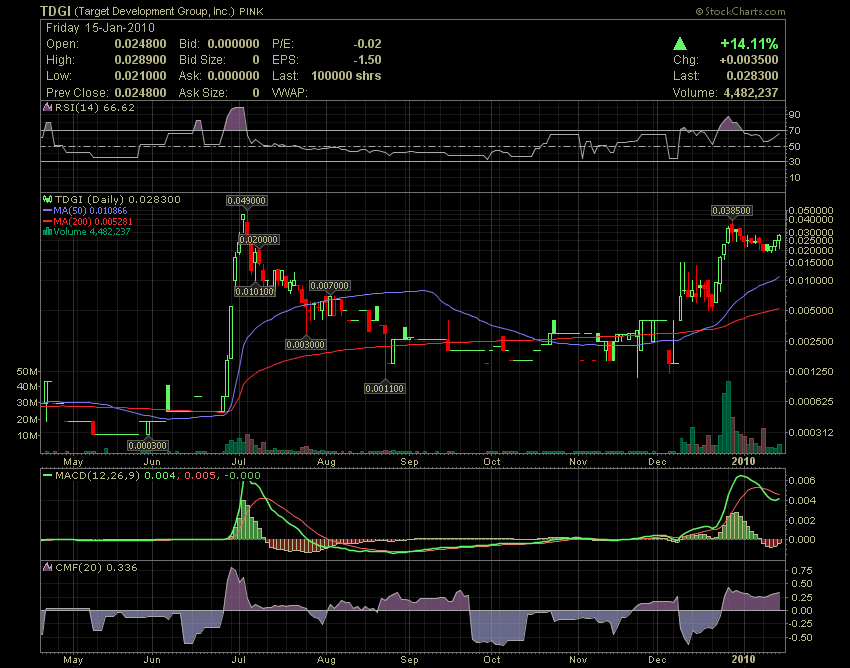Click the 2010 label on price chart axis

pos(743,461)
